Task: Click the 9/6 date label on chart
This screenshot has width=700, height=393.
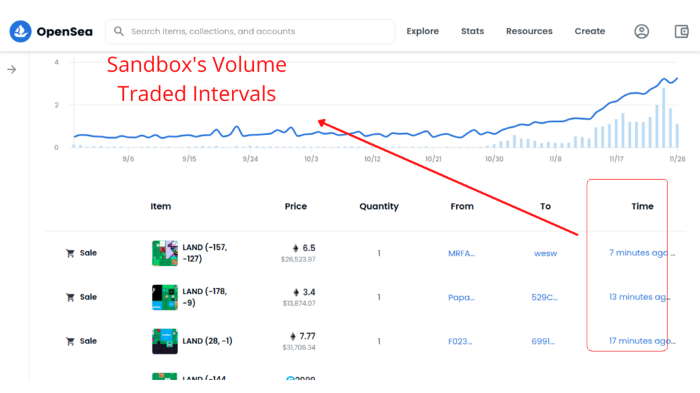Action: coord(128,159)
